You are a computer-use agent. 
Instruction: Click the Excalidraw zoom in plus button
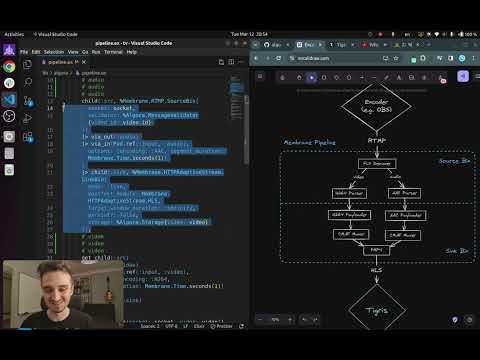tap(290, 319)
